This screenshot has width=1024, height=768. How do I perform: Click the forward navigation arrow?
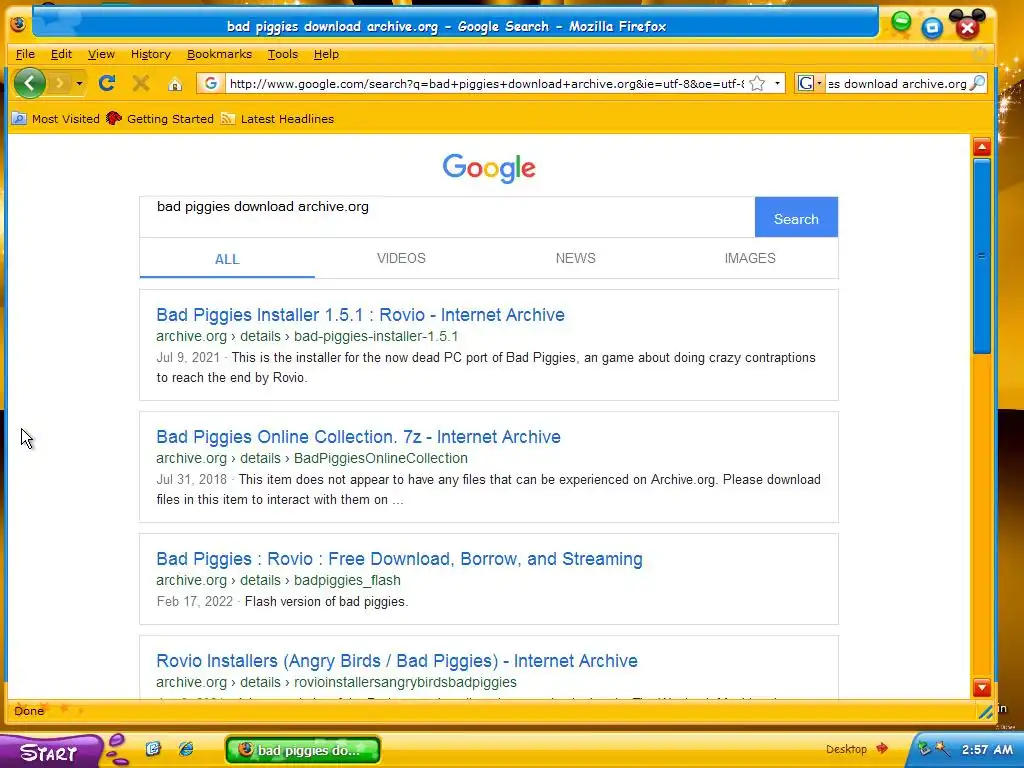59,83
